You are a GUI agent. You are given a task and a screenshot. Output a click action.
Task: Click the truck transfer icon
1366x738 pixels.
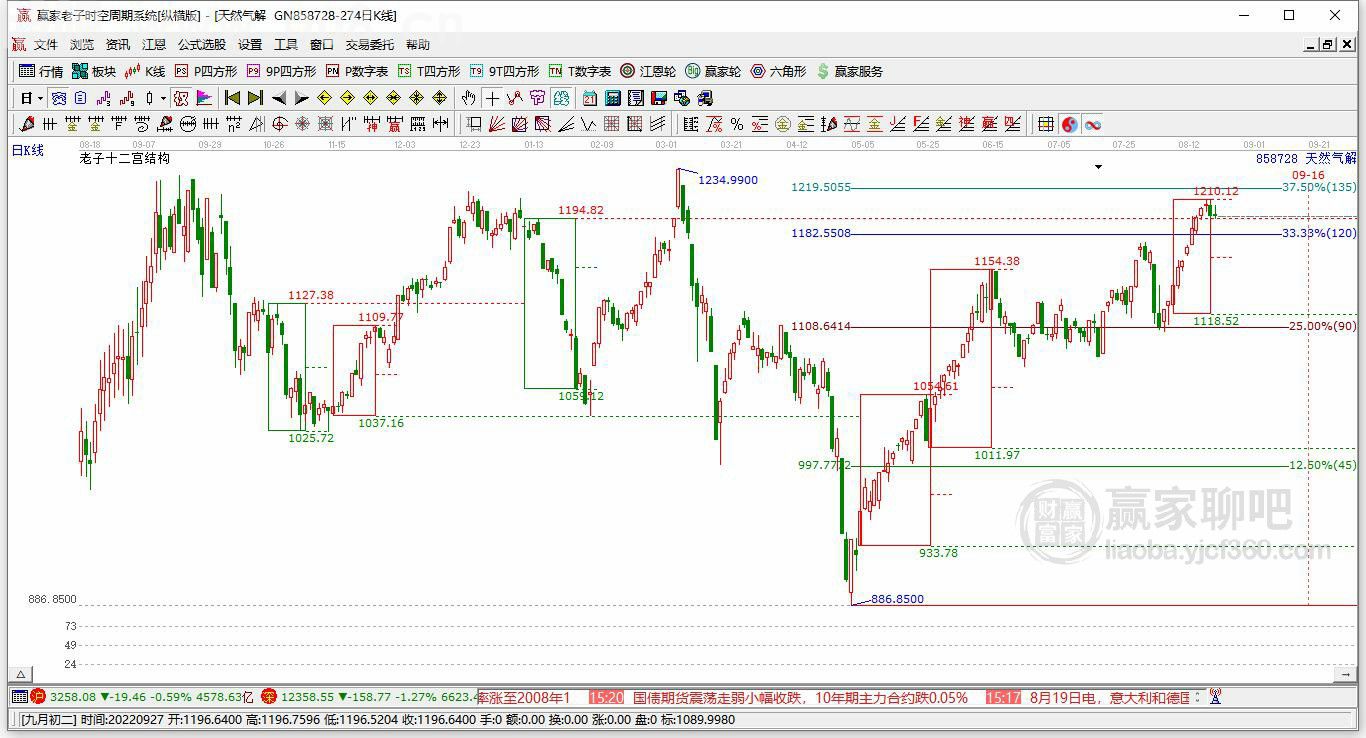coord(705,98)
